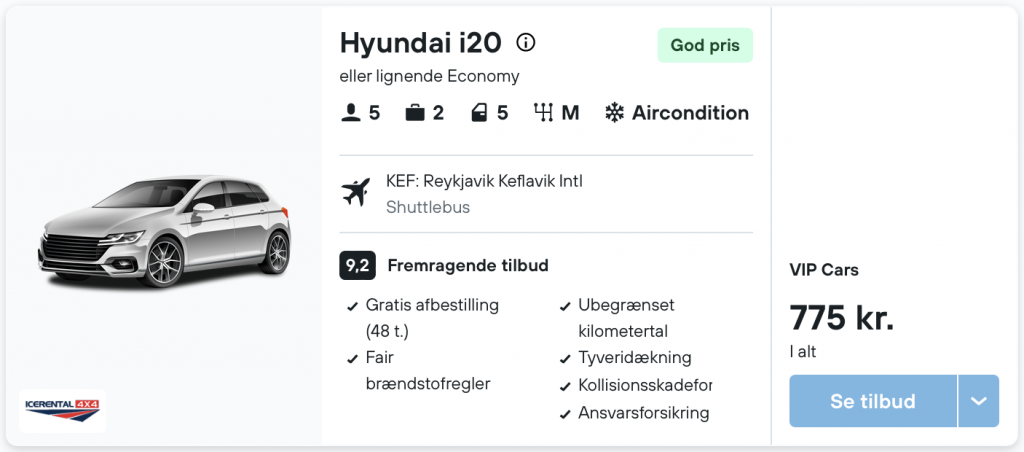Click the Tyveridækning feature line
Viewport: 1024px width, 452px height.
(x=625, y=358)
